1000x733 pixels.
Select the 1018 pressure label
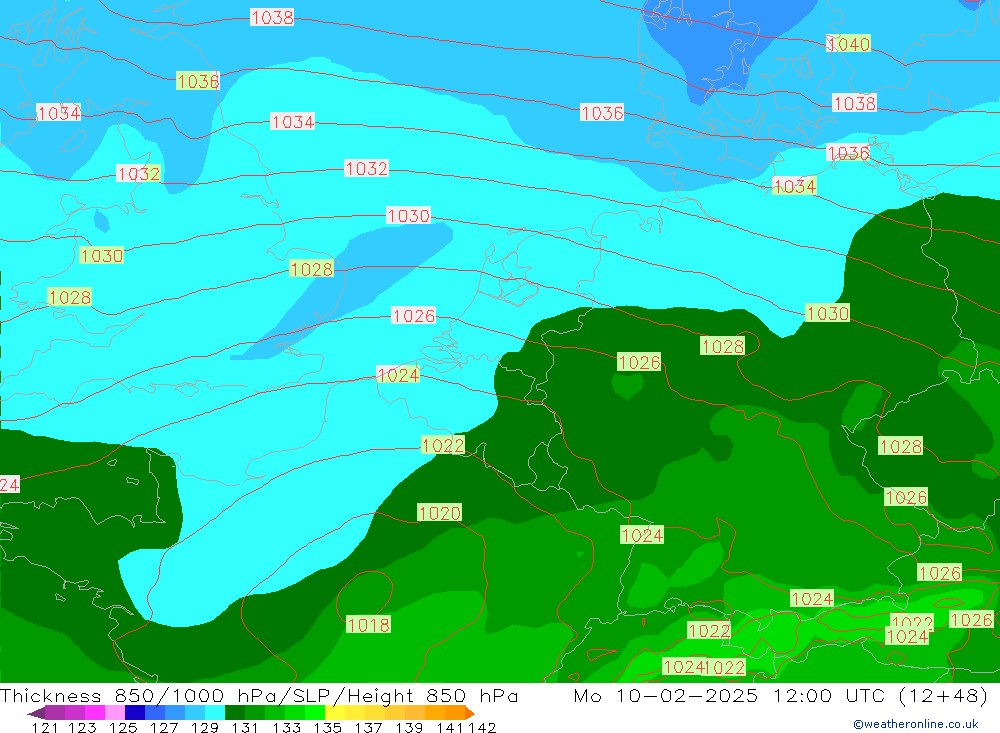[368, 625]
